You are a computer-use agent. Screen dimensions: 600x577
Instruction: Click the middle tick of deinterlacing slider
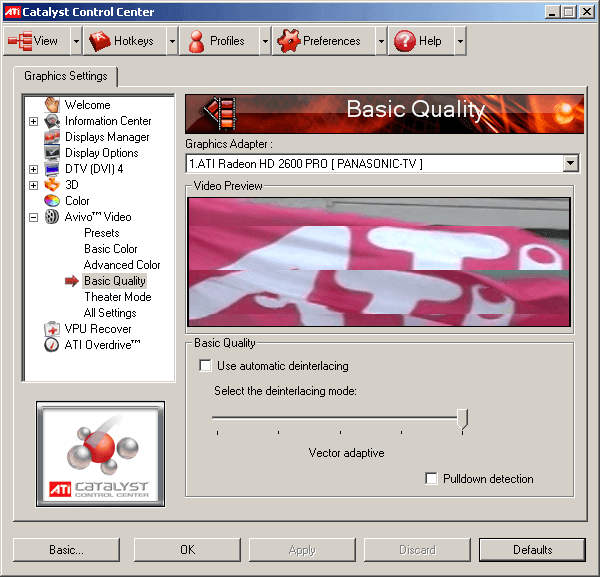pos(340,433)
